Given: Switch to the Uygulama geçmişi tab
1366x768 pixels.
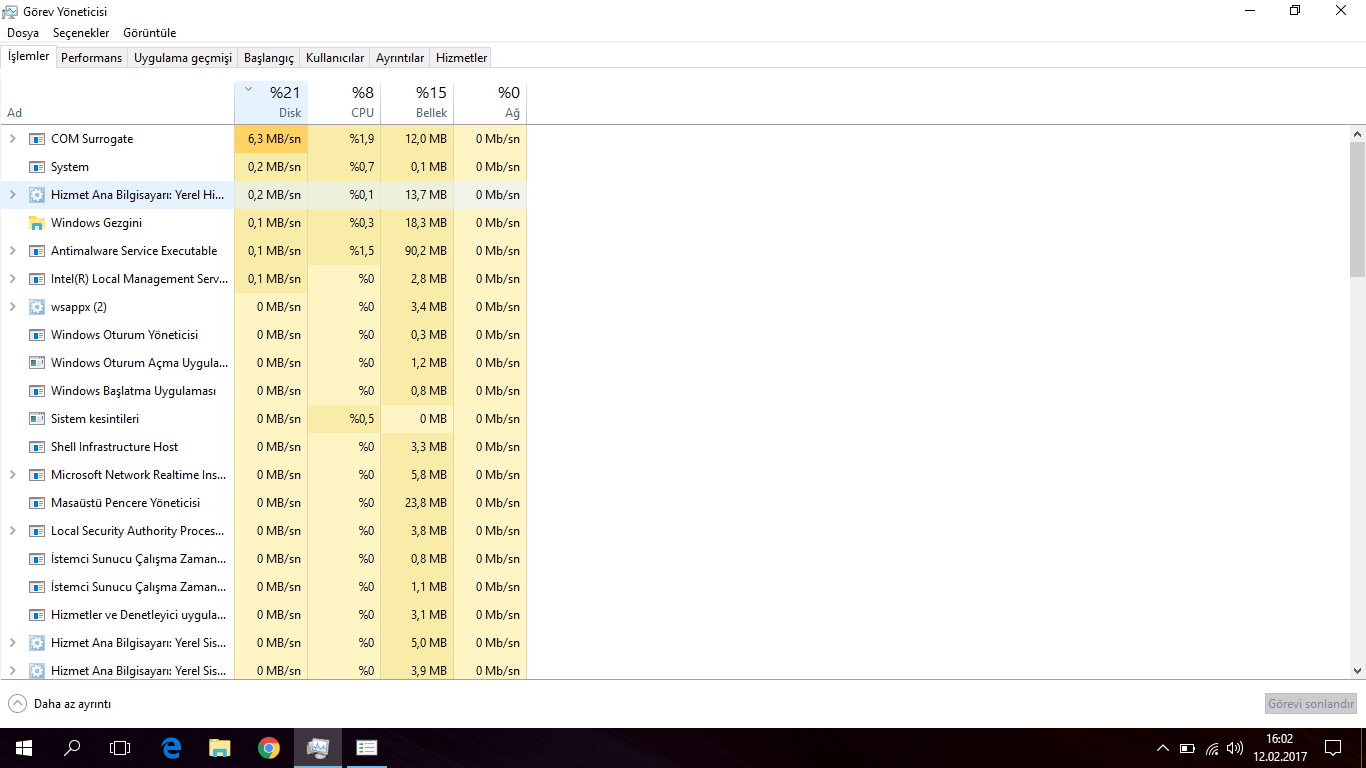Looking at the screenshot, I should [183, 58].
